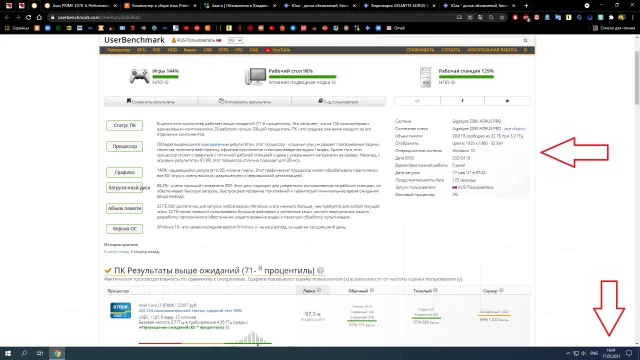Screen dimensions: 640x360
Task: Click the RUS-Пользователь link in page header
Action: (x=196, y=40)
